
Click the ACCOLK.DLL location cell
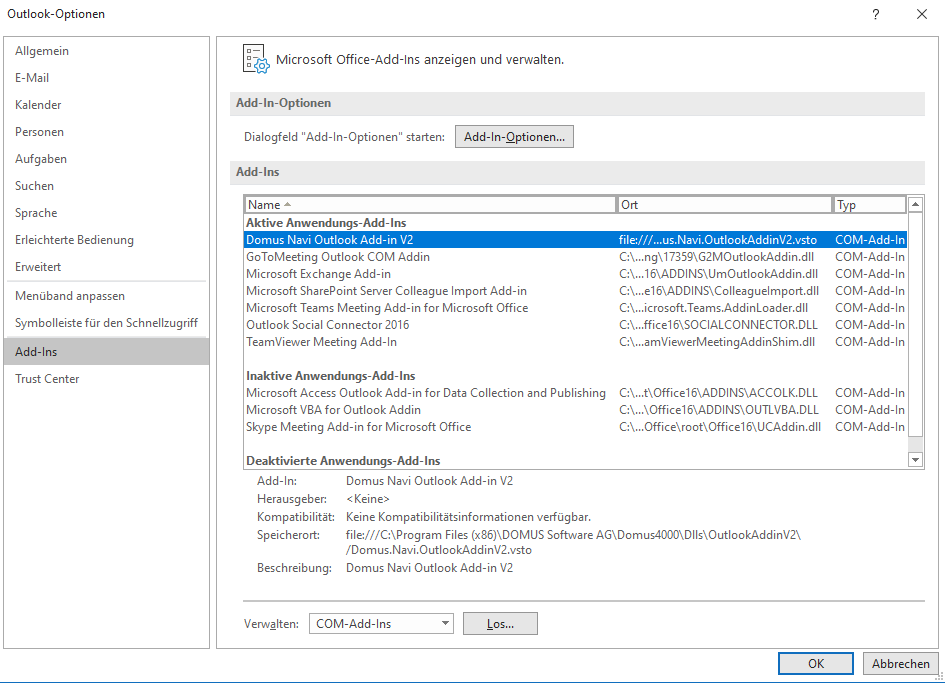pos(718,393)
